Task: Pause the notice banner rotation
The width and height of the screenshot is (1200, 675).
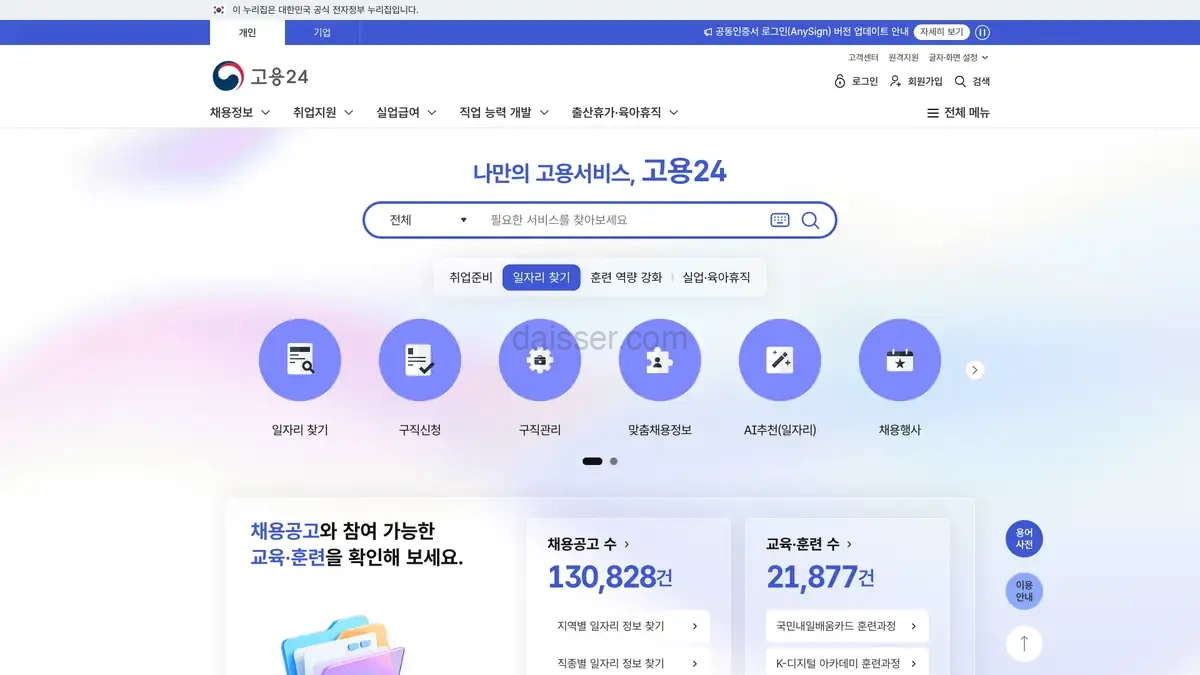Action: point(983,32)
